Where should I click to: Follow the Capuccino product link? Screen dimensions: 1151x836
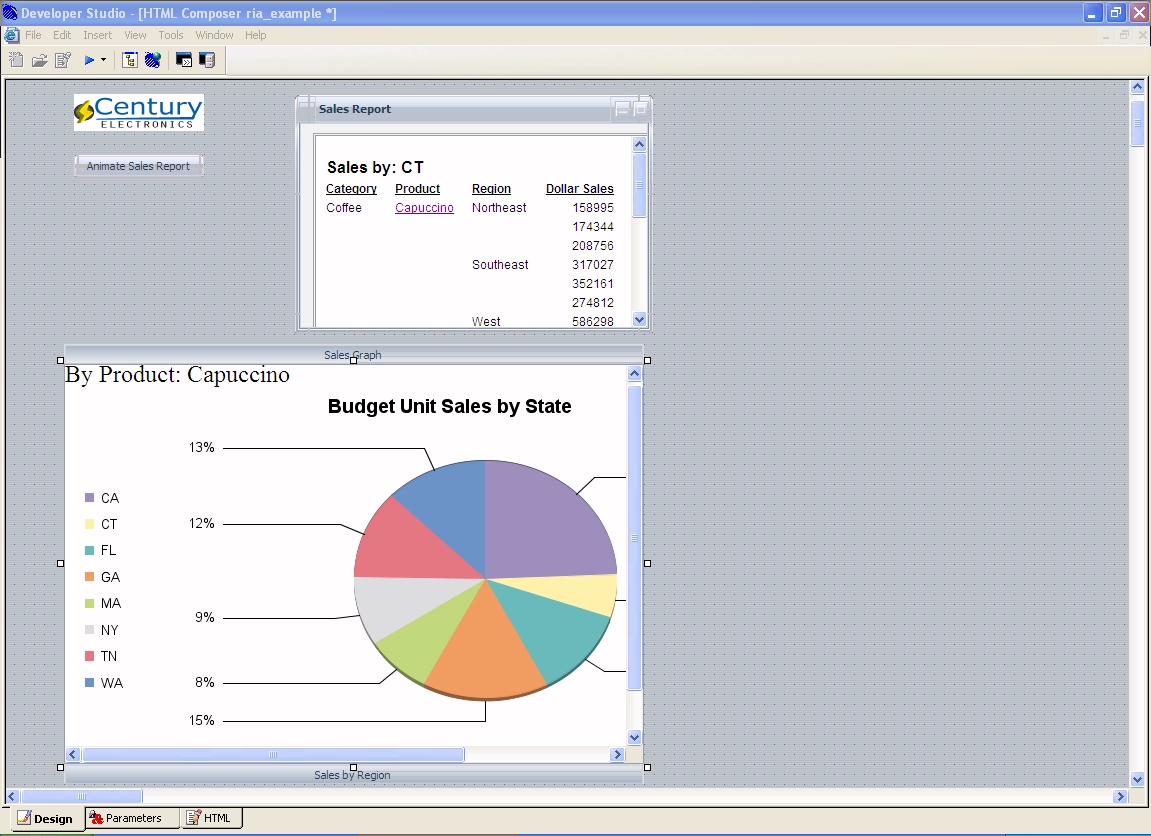pyautogui.click(x=424, y=208)
